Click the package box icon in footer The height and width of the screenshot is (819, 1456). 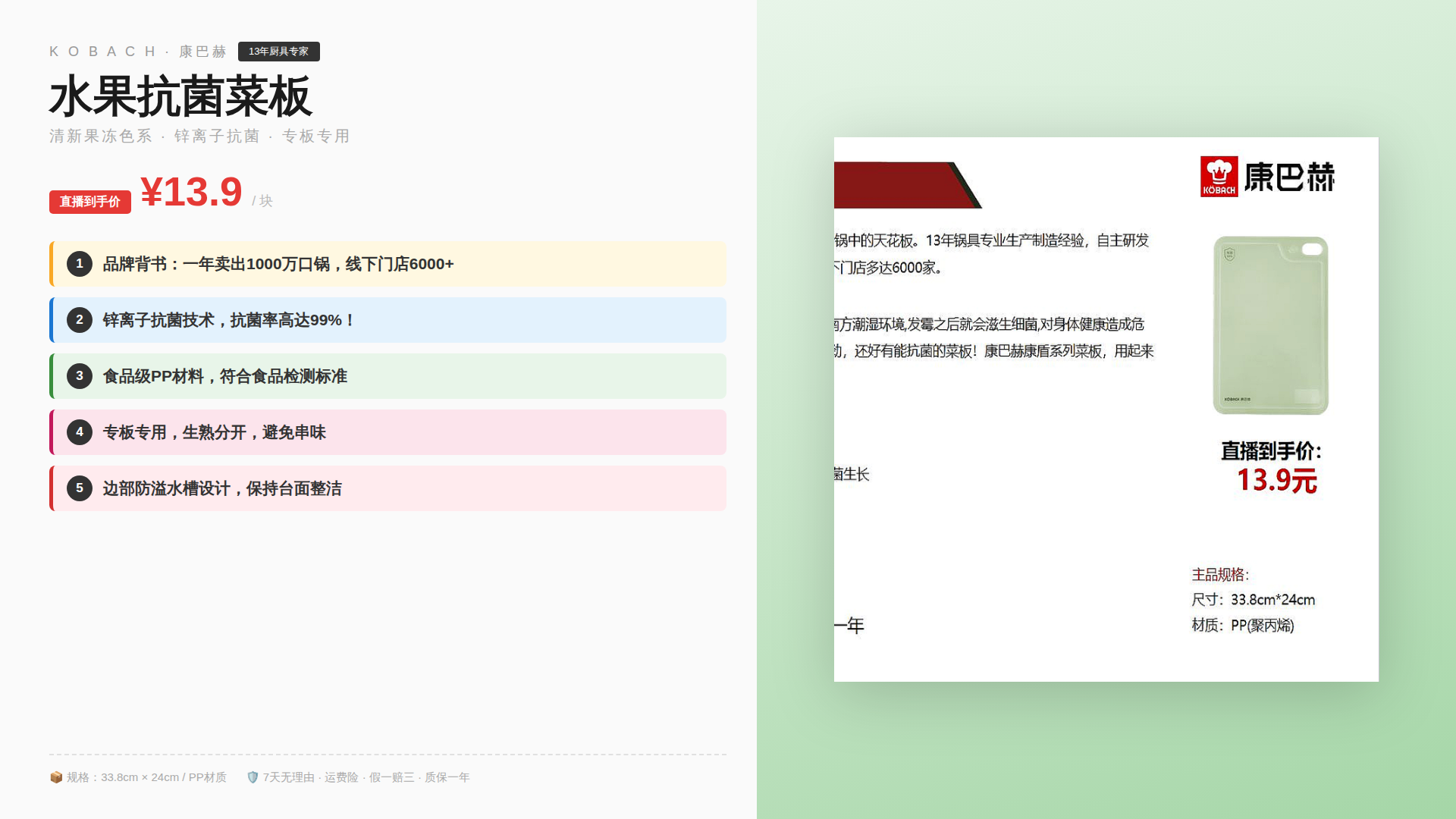(56, 777)
